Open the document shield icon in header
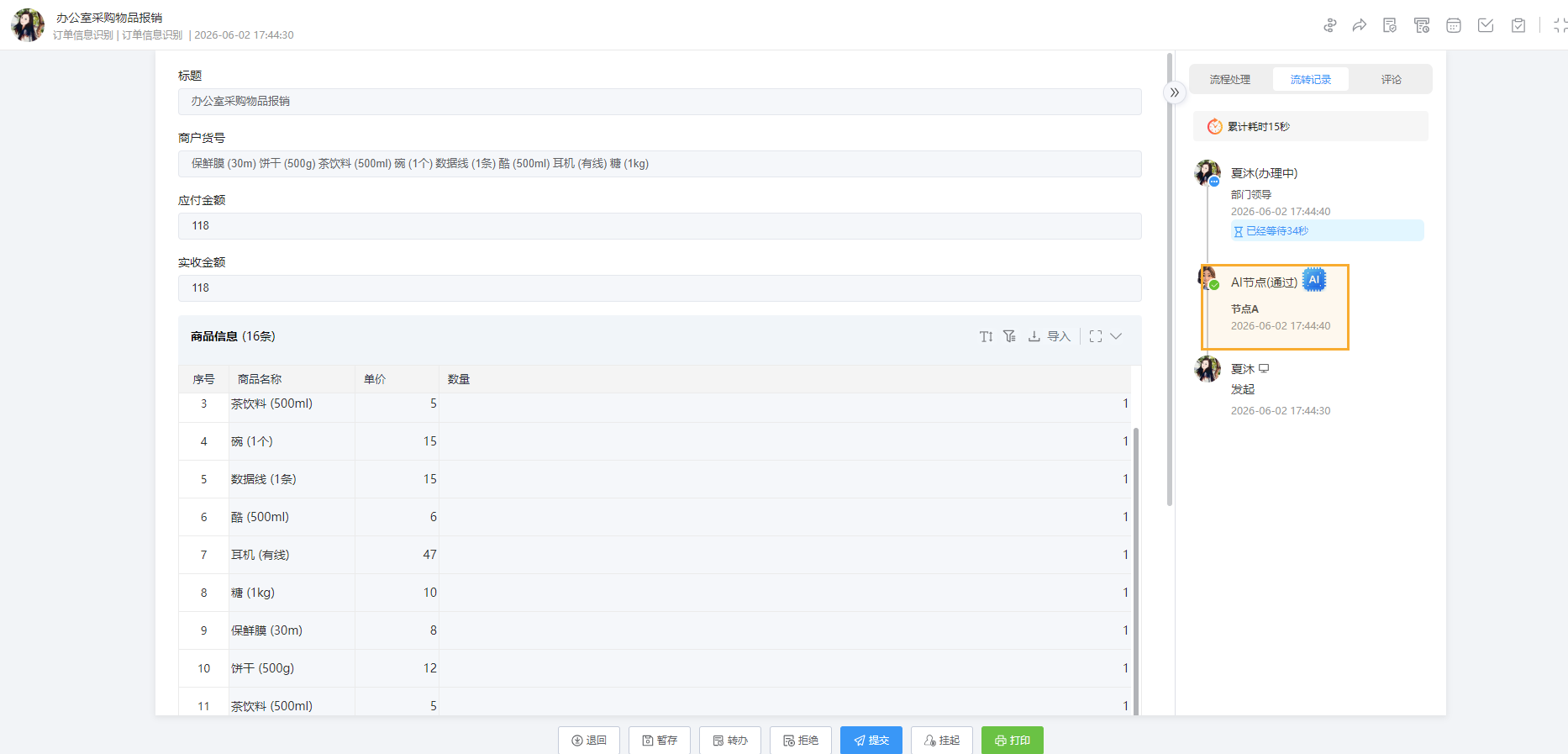Viewport: 1568px width, 754px height. pos(1390,25)
